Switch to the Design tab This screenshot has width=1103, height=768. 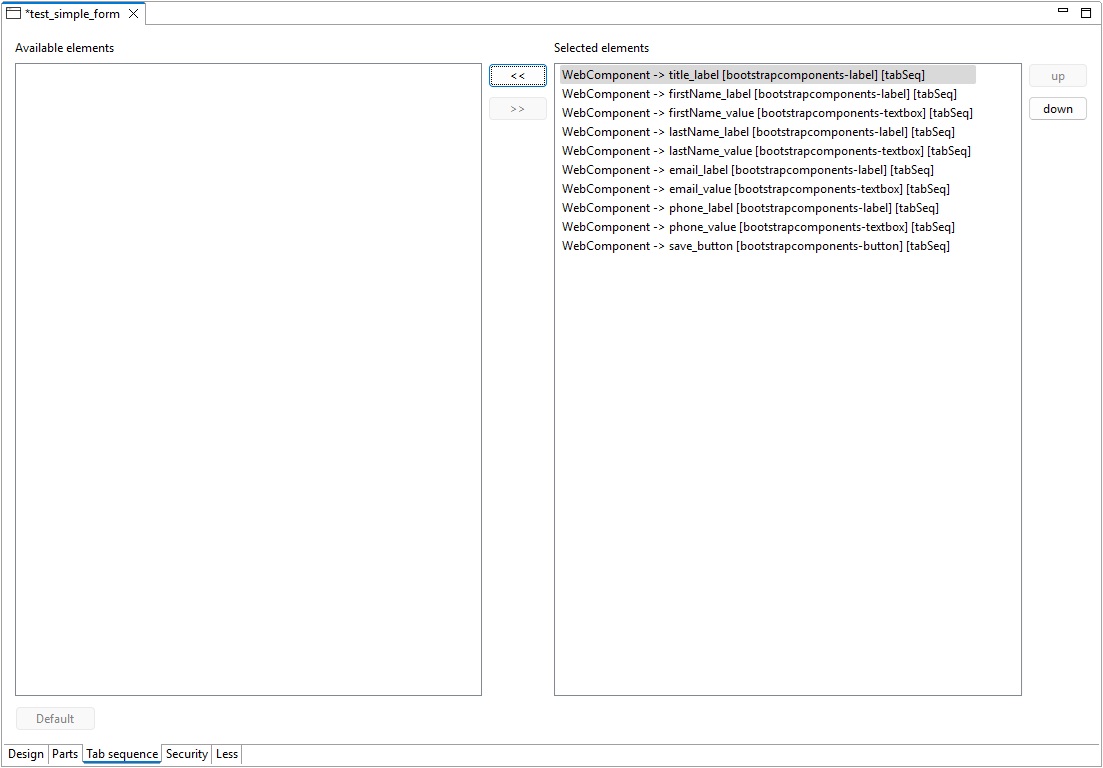[x=26, y=754]
